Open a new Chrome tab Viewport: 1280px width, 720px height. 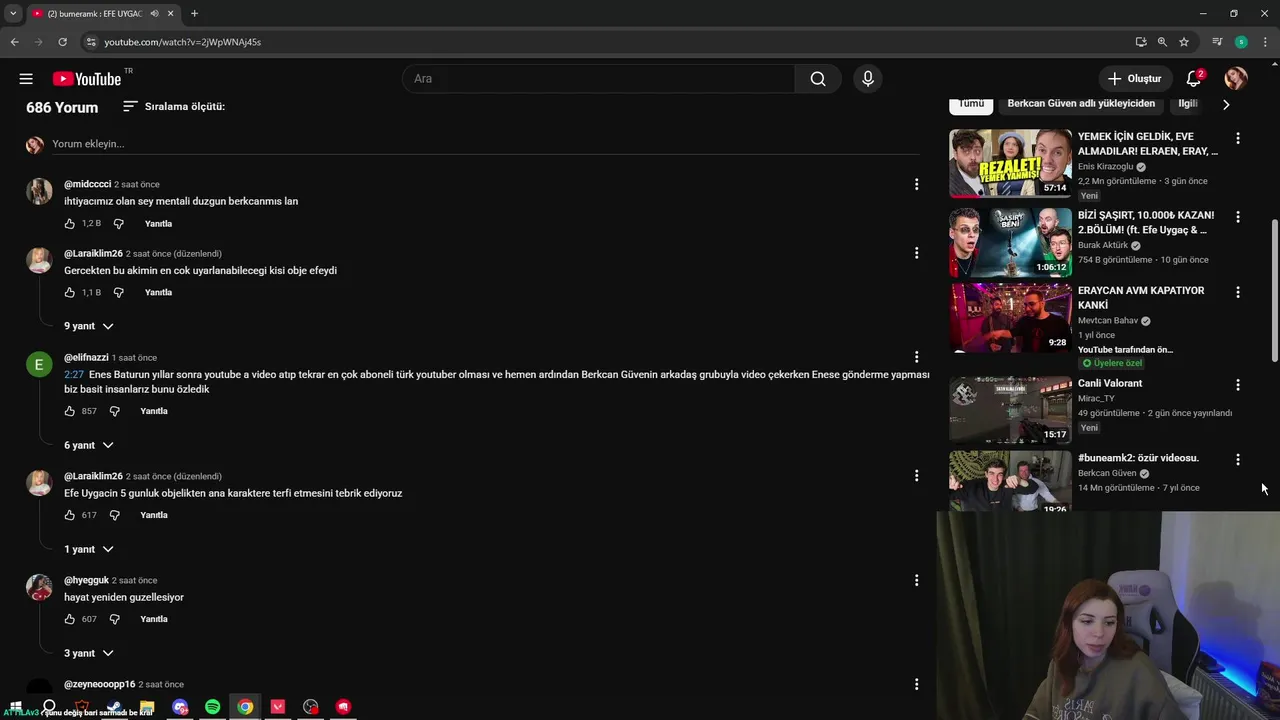(194, 13)
